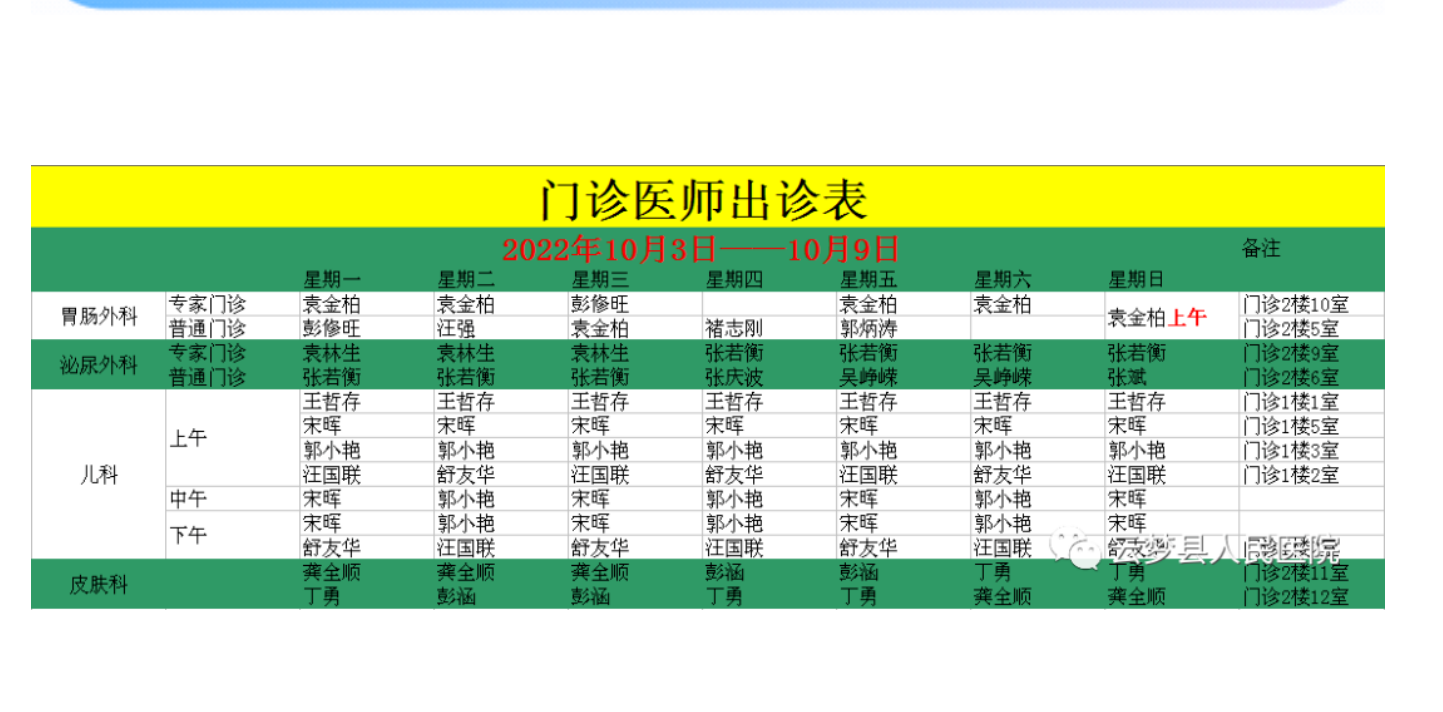Click room note 门诊1楼5室

[x=1291, y=426]
